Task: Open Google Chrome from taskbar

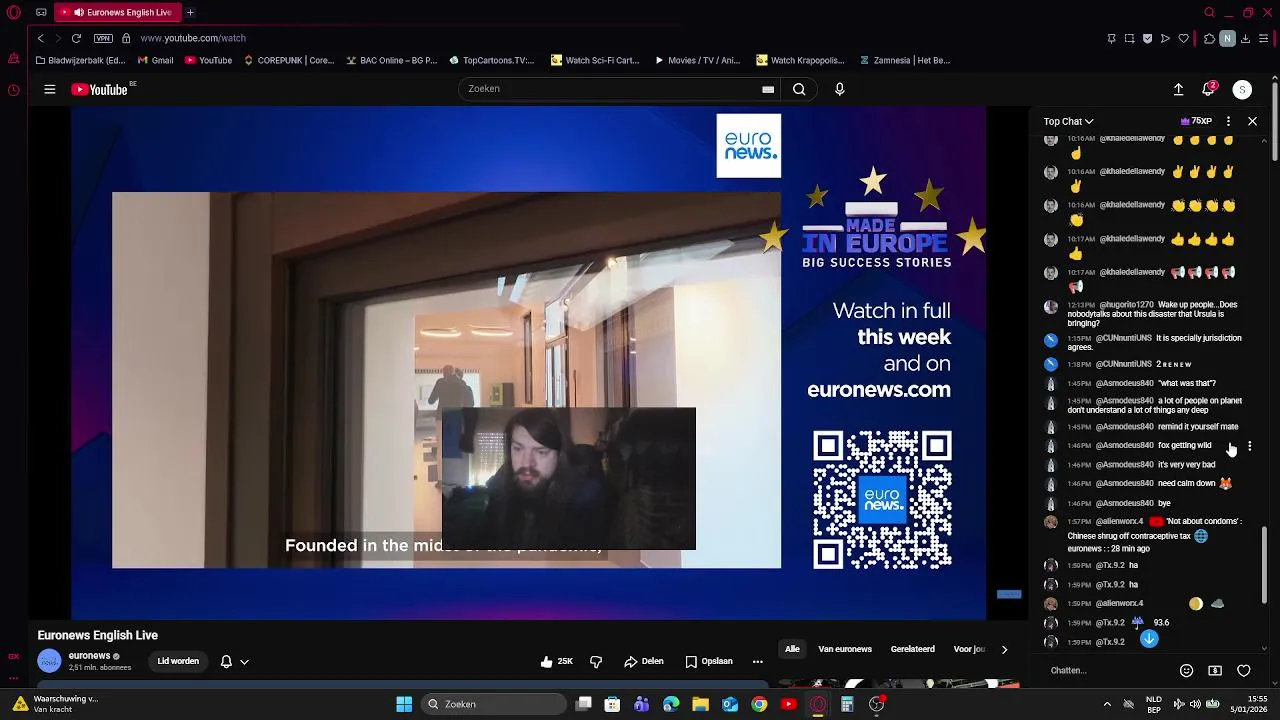Action: [759, 704]
